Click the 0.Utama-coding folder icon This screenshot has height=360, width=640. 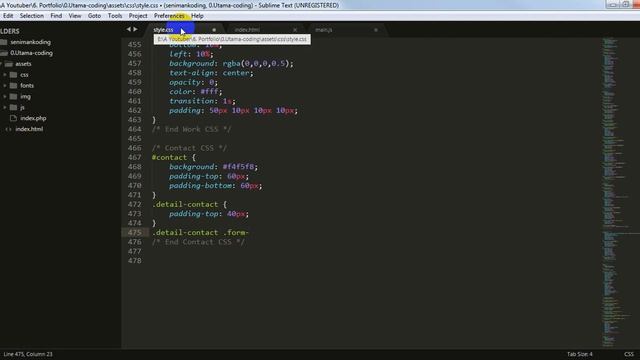tap(4, 53)
